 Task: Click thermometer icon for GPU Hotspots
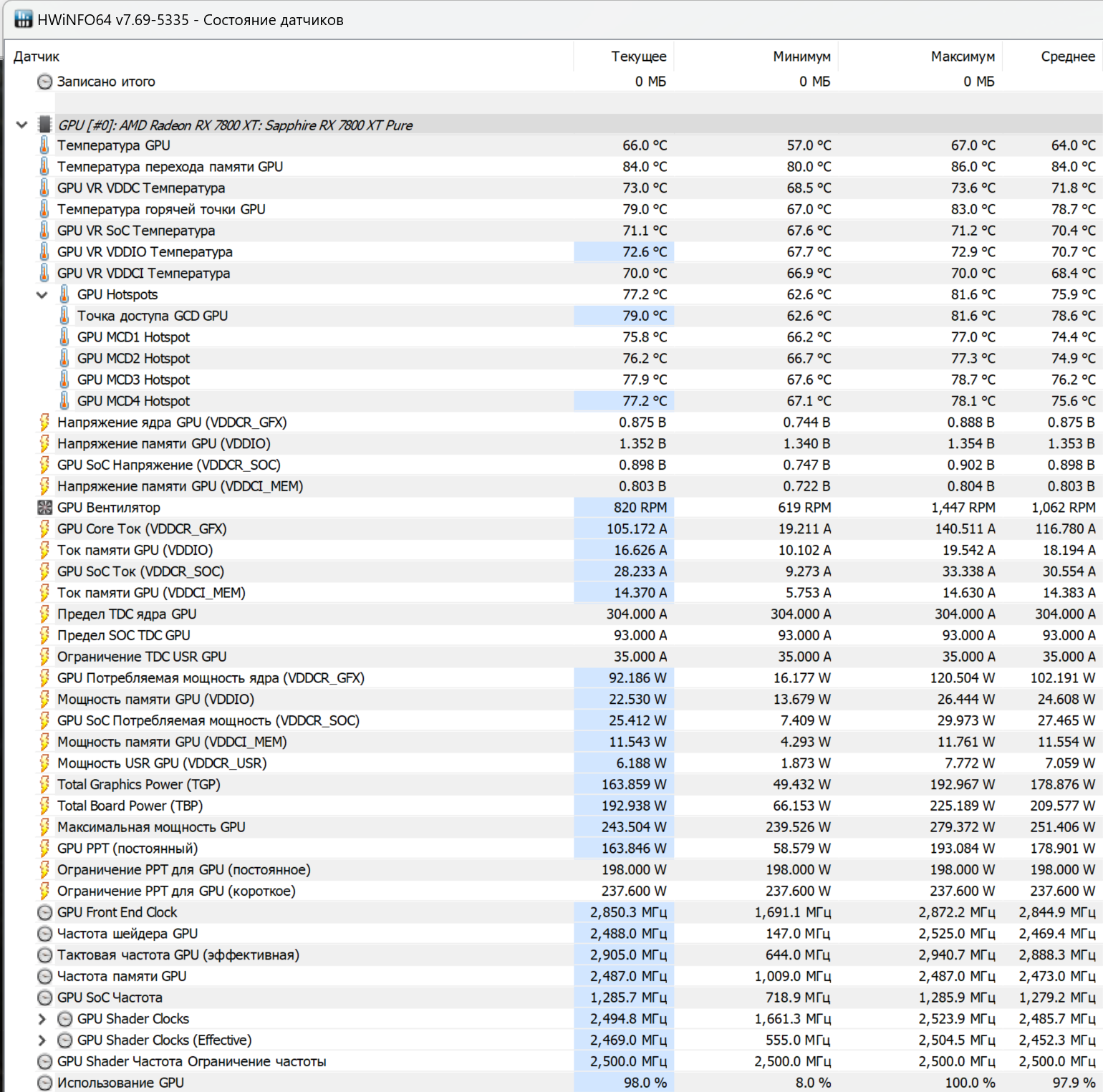(64, 294)
